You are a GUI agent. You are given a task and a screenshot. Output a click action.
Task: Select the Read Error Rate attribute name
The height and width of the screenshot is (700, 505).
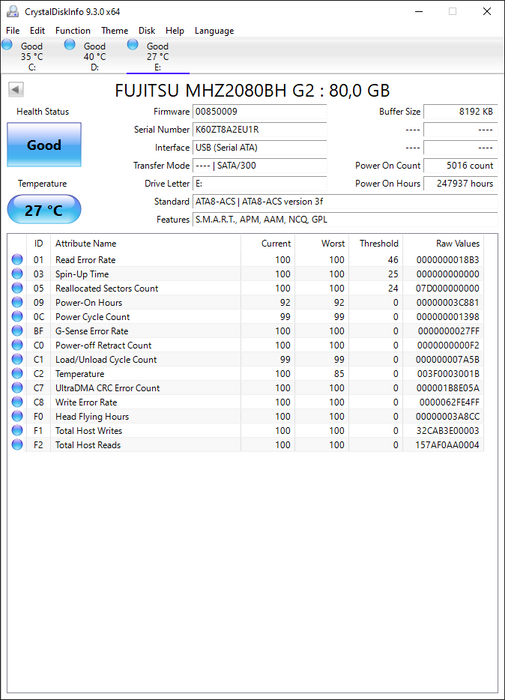pyautogui.click(x=85, y=260)
